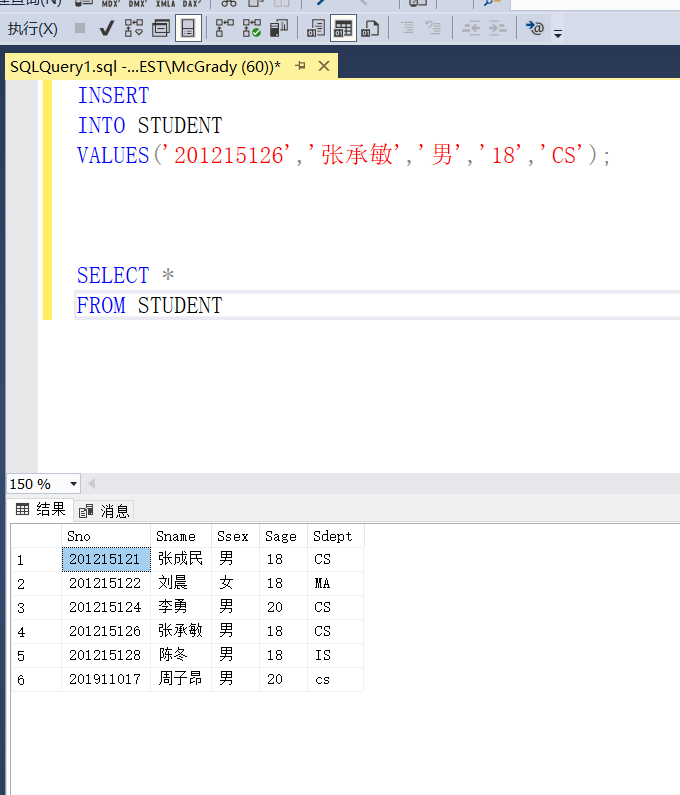
Task: Close the SQLQuery1.sql tab
Action: coord(324,66)
